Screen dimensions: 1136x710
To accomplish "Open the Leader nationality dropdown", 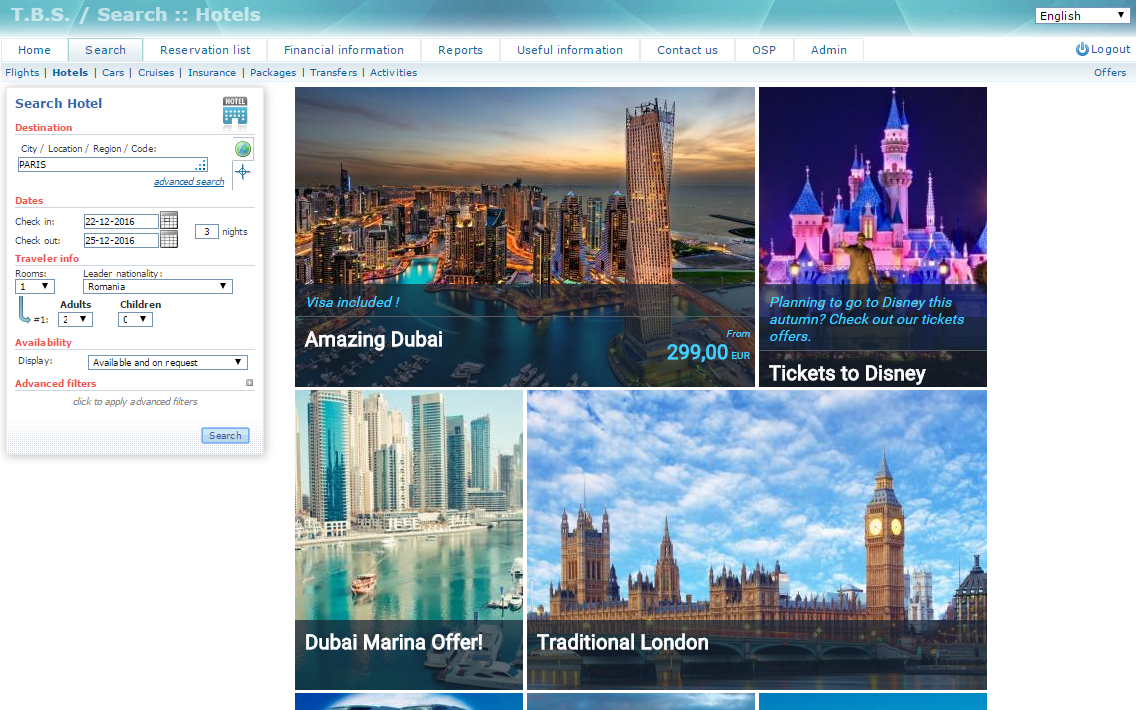I will 157,286.
